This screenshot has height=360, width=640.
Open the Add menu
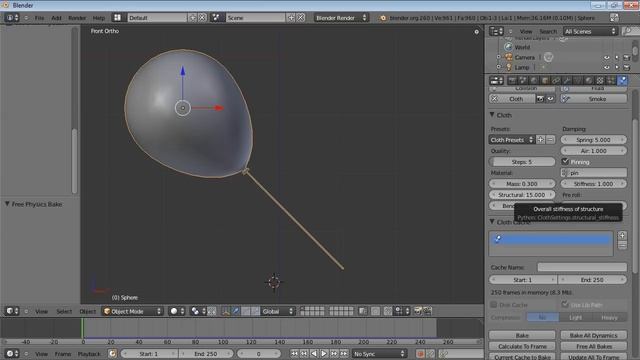(56, 18)
